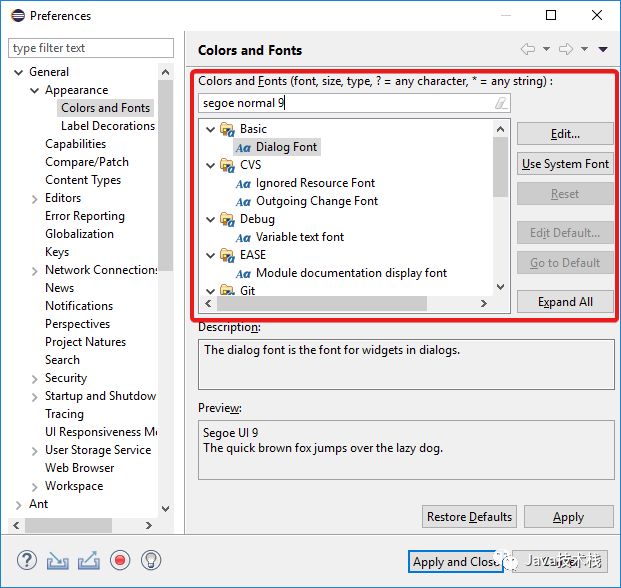Go forward with the right arrow icon

(x=566, y=49)
